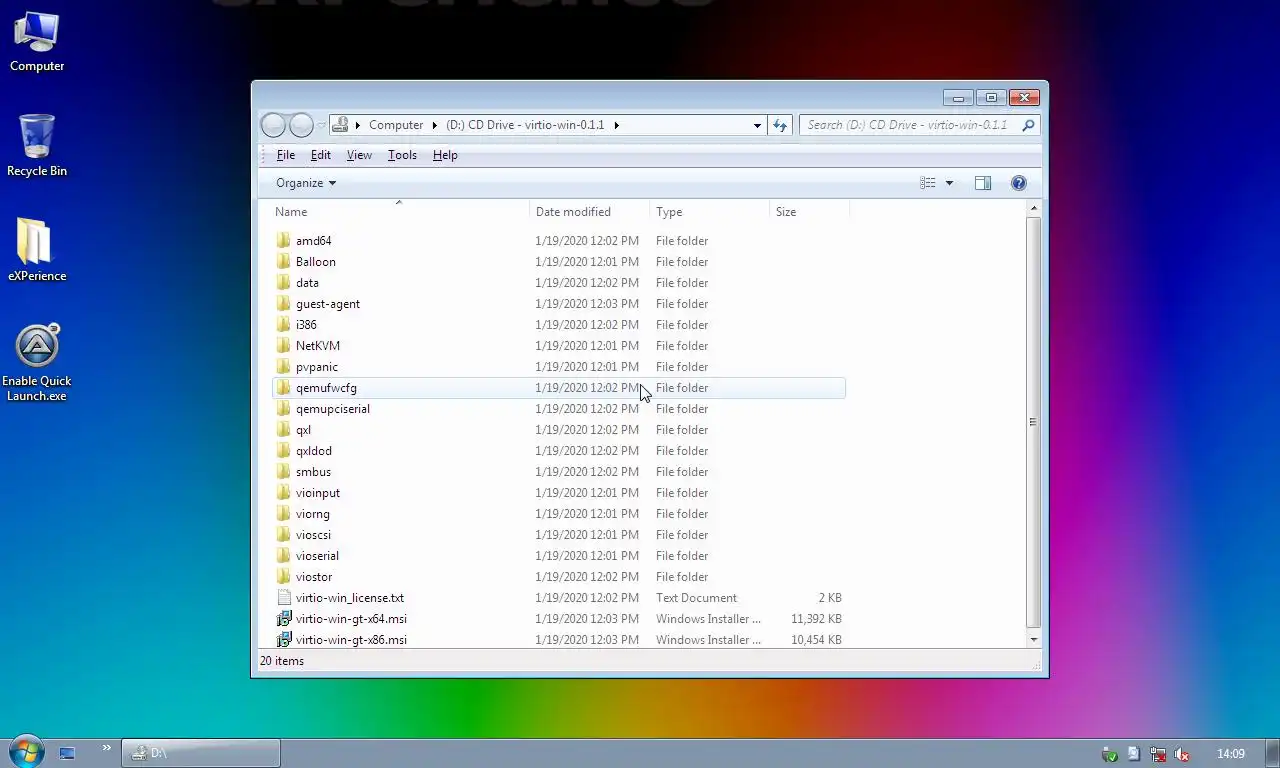Open the Recycle Bin desktop icon
1280x768 pixels.
(x=37, y=146)
